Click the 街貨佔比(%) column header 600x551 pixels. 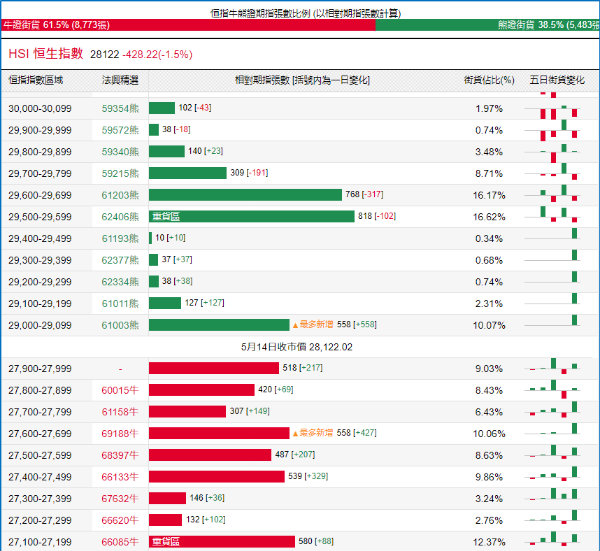(489, 80)
